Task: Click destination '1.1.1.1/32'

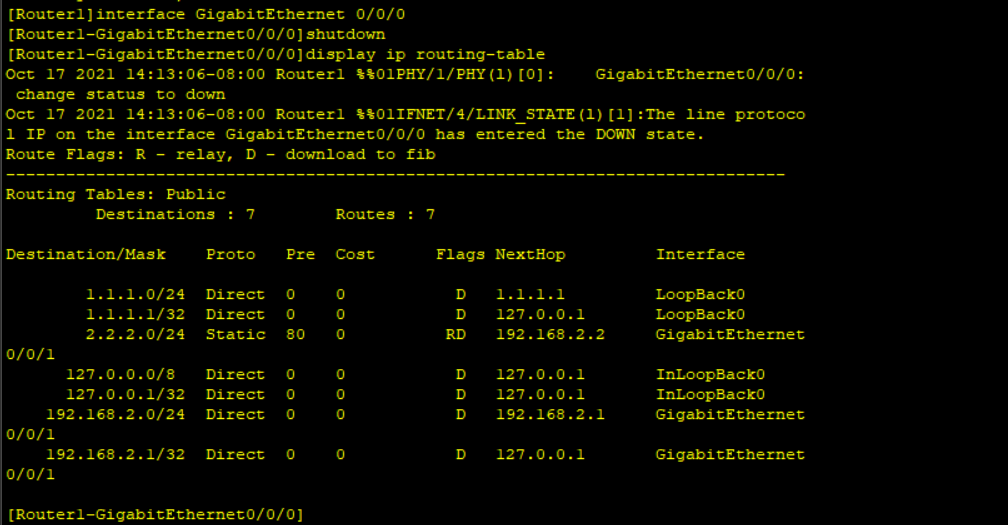Action: point(135,314)
